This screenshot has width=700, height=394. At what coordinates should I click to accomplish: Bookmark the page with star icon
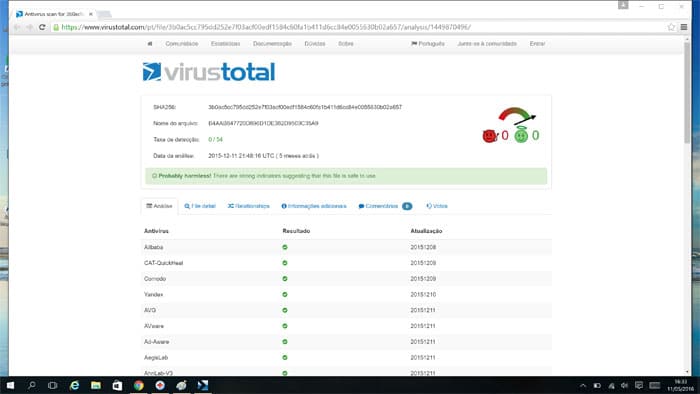(x=671, y=27)
